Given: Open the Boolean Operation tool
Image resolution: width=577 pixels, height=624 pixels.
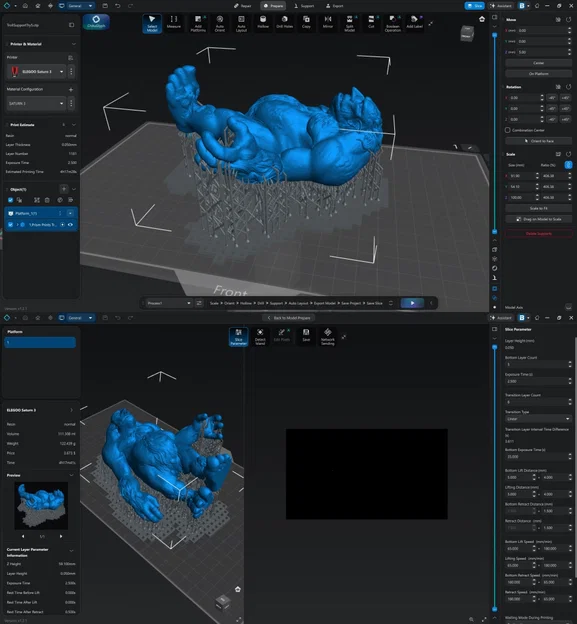Looking at the screenshot, I should click(x=393, y=23).
